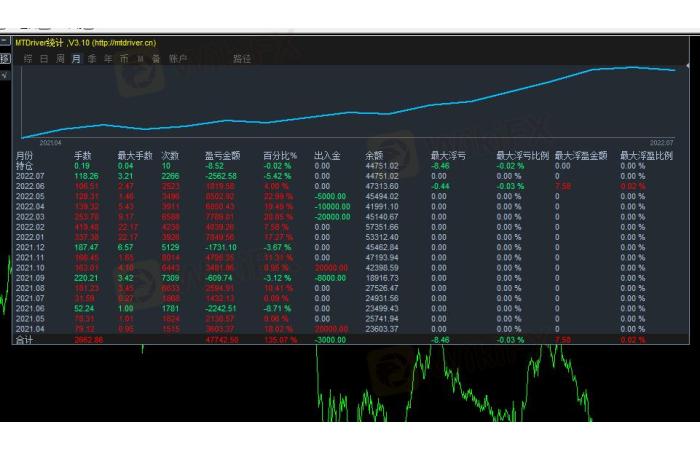Open the mtdriver.cn link in title
This screenshot has height=450, width=700.
129,43
